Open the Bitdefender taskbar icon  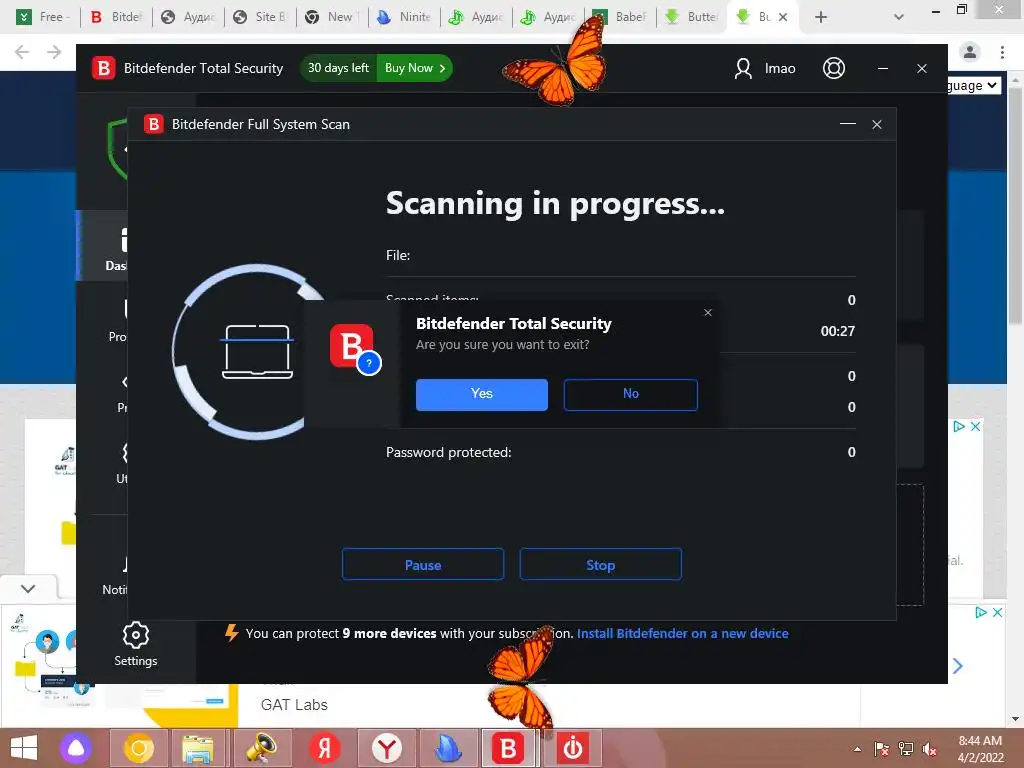click(x=507, y=748)
